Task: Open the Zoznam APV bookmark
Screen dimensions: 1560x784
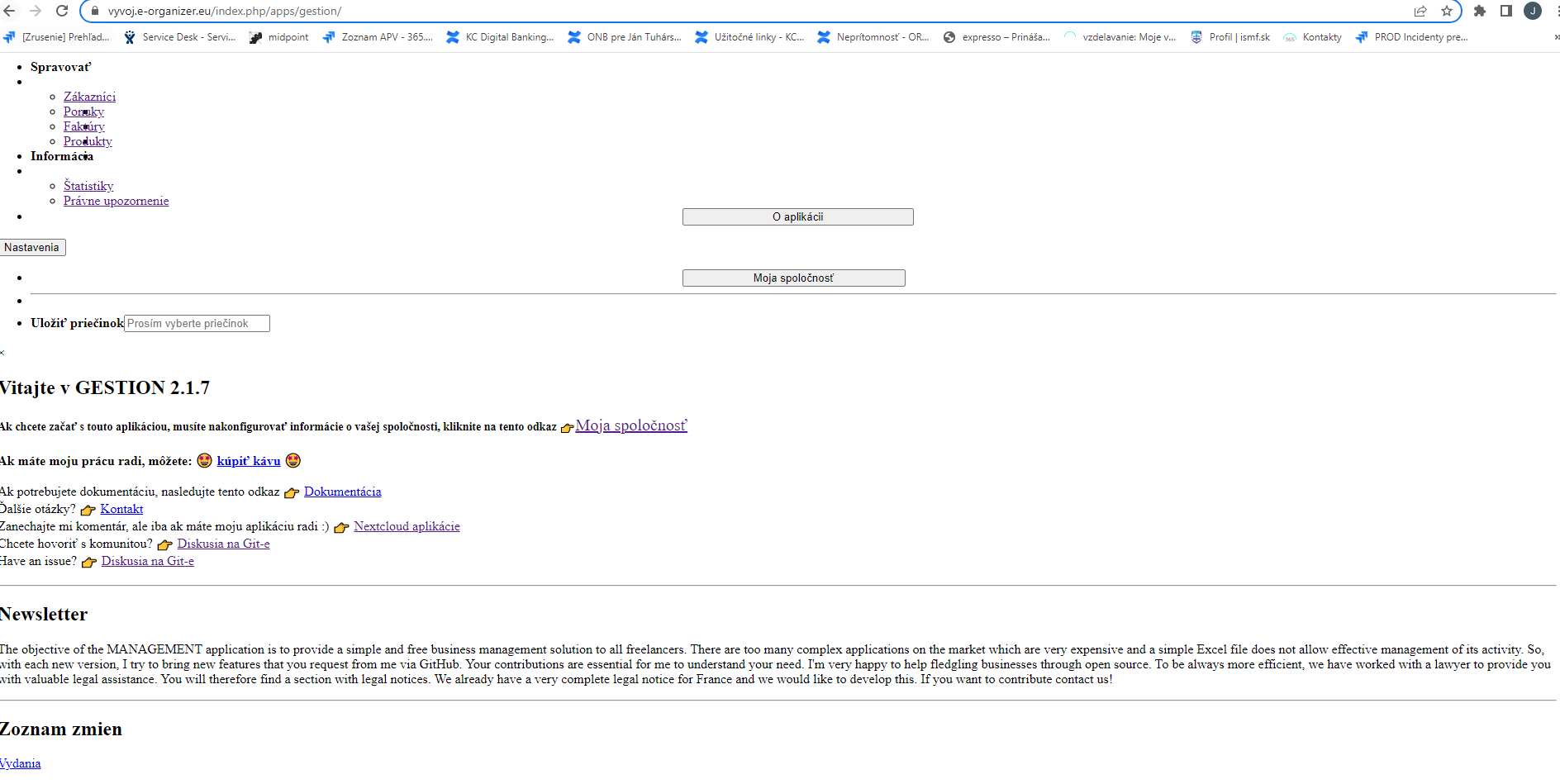Action: coord(378,37)
